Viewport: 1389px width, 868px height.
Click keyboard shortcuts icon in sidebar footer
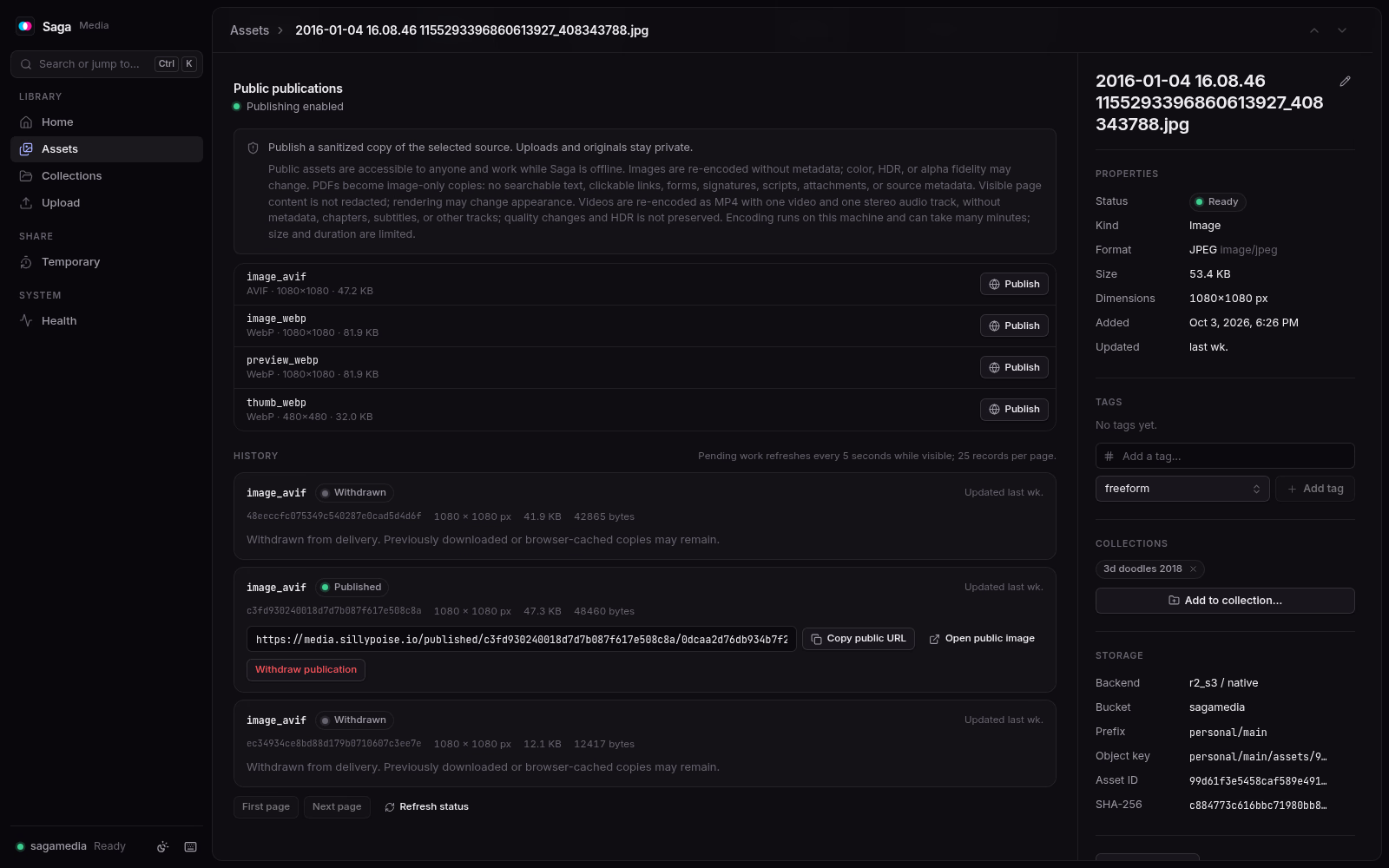click(x=191, y=846)
